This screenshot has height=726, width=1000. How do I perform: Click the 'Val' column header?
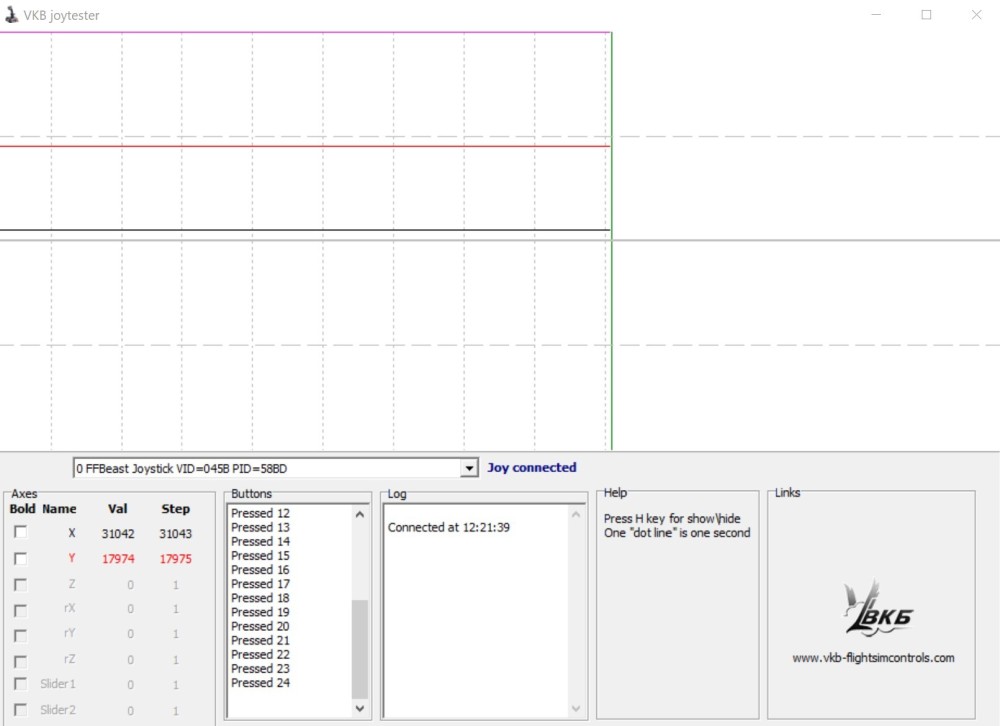[117, 509]
